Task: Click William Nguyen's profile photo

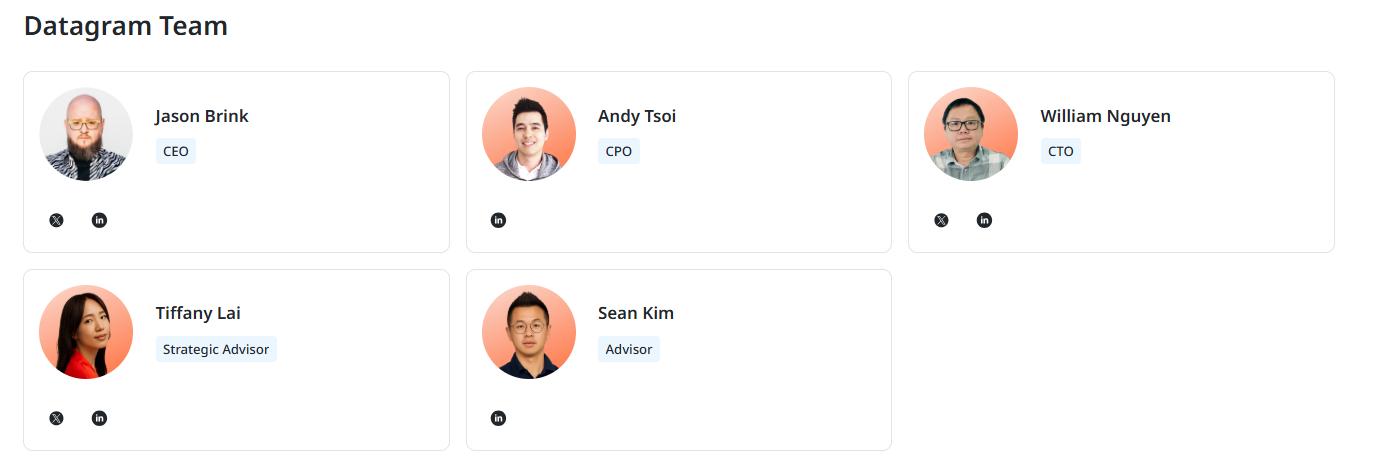Action: click(x=971, y=134)
